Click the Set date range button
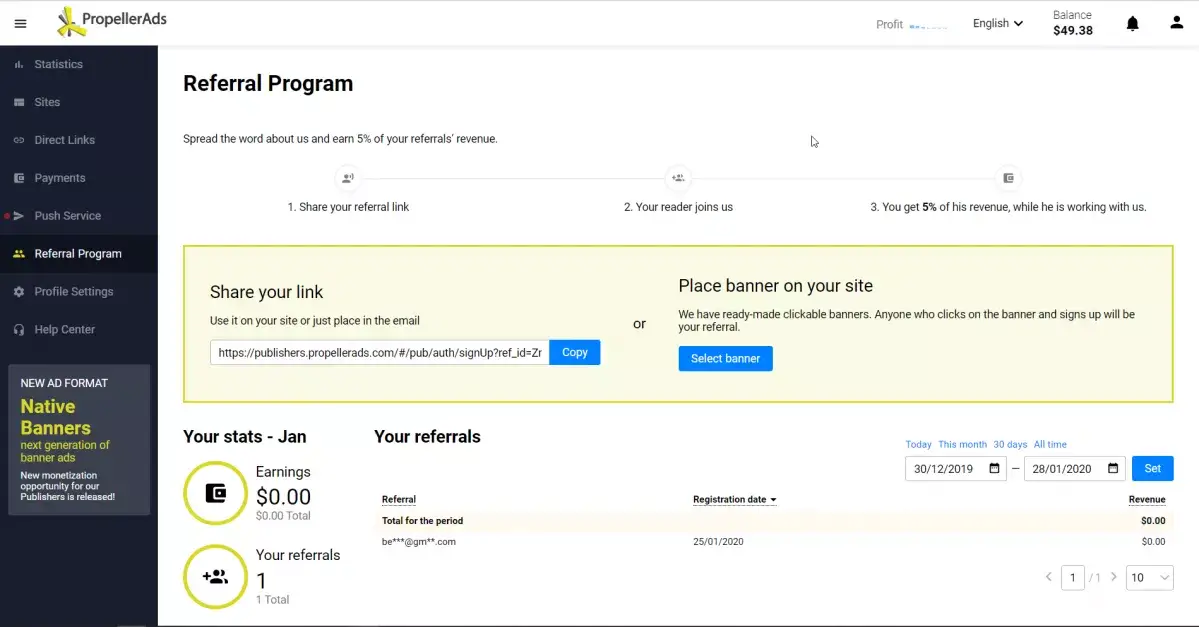The width and height of the screenshot is (1199, 627). [x=1152, y=469]
